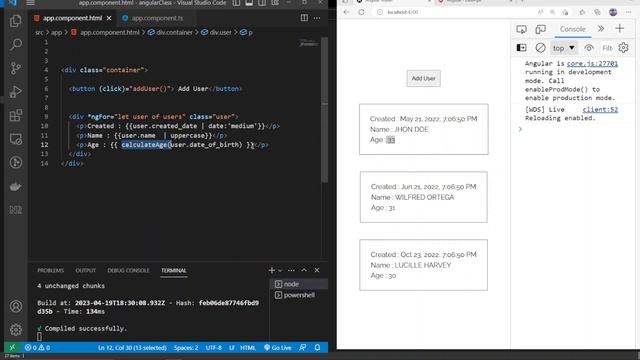Open the top JavaScript context dropdown
Viewport: 640px width, 360px height.
[x=563, y=48]
